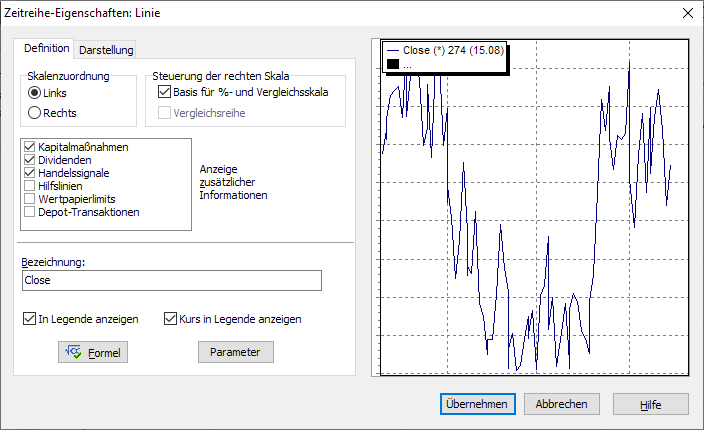
Task: Toggle In Legende anzeigen checkbox
Action: pyautogui.click(x=29, y=319)
